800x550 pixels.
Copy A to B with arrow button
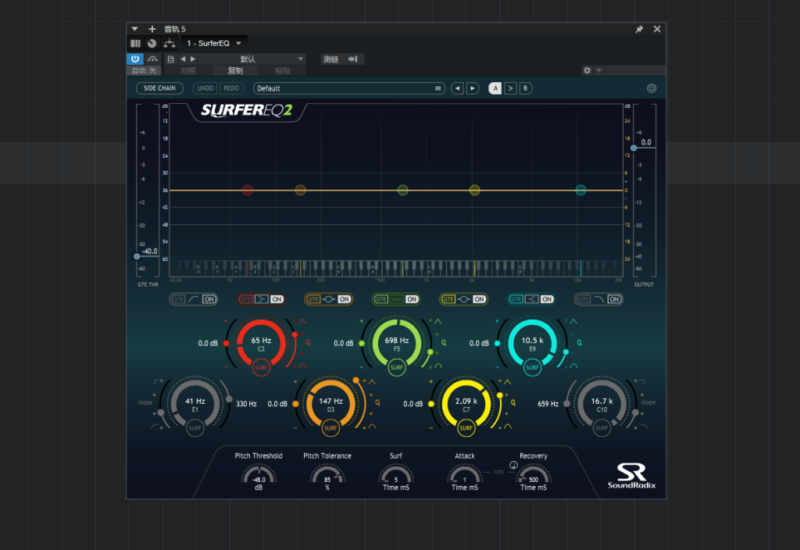tap(510, 88)
